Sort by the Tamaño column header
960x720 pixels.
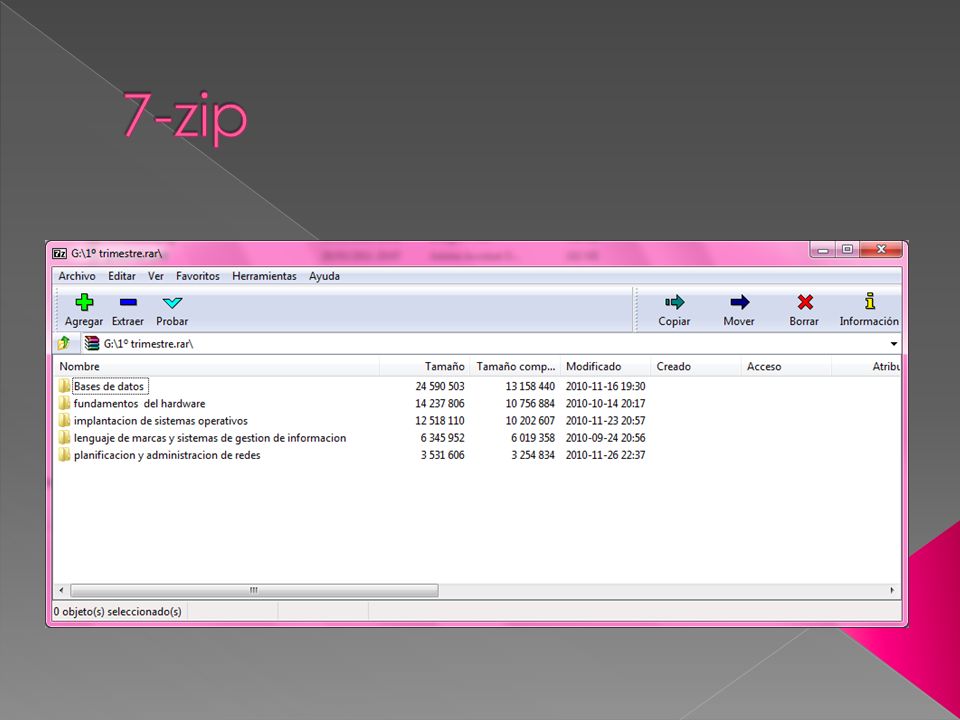coord(424,366)
